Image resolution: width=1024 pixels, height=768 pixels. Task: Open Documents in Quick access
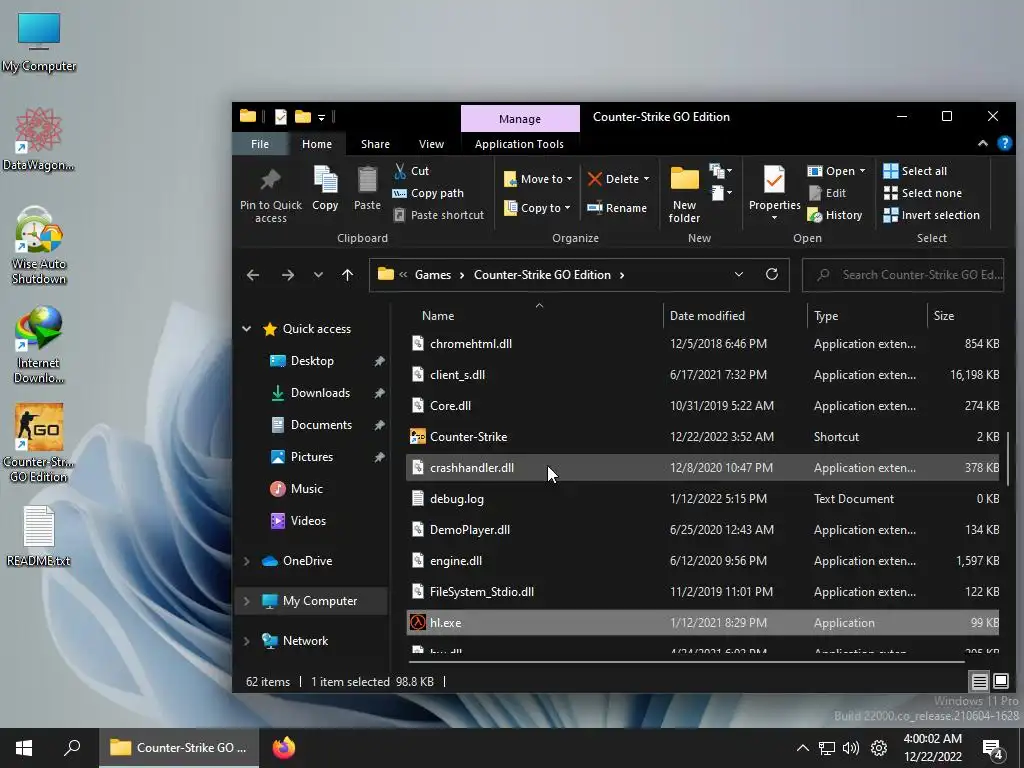321,424
